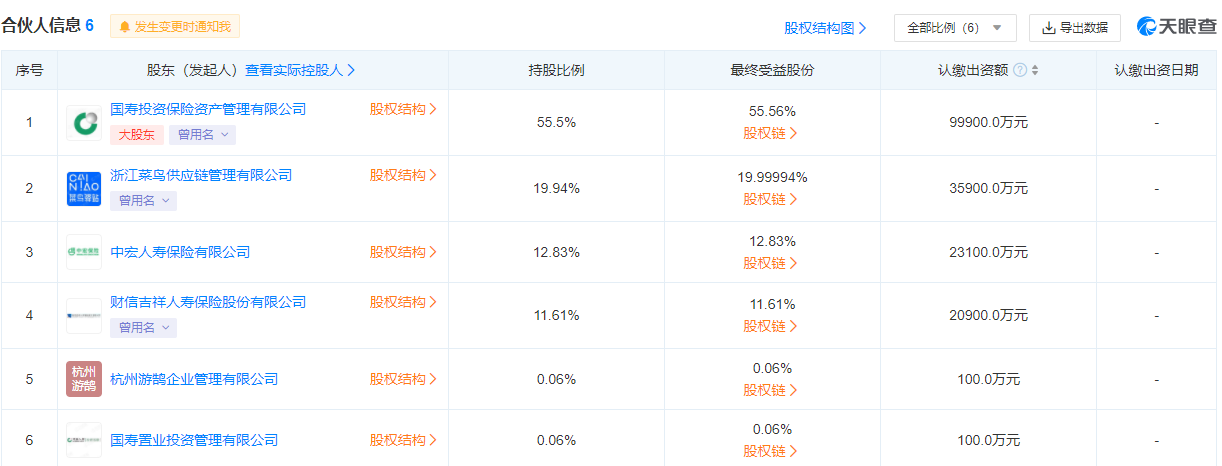The image size is (1222, 466).
Task: Click the Manulife-Sinochem logo in row 3
Action: [84, 252]
